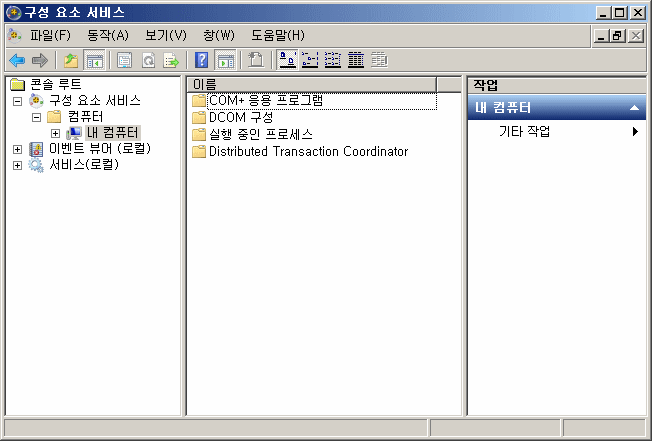Expand the 이벤트 뷰어 (로컬) node
This screenshot has width=652, height=441.
(17, 149)
